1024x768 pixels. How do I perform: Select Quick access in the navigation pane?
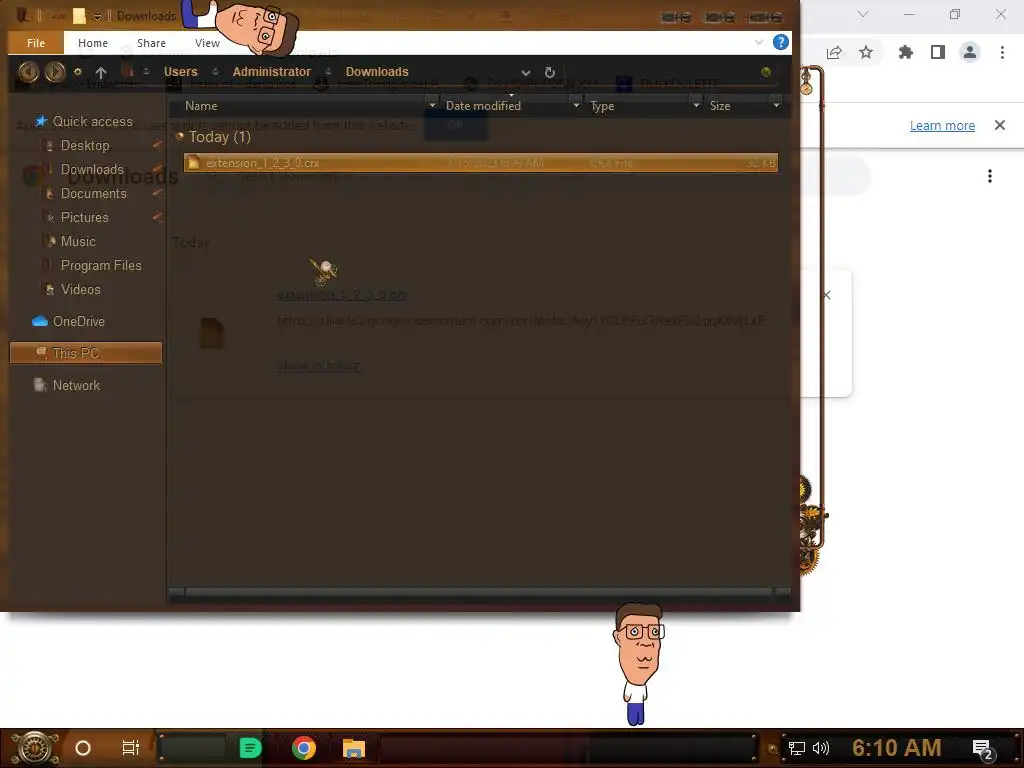point(92,121)
